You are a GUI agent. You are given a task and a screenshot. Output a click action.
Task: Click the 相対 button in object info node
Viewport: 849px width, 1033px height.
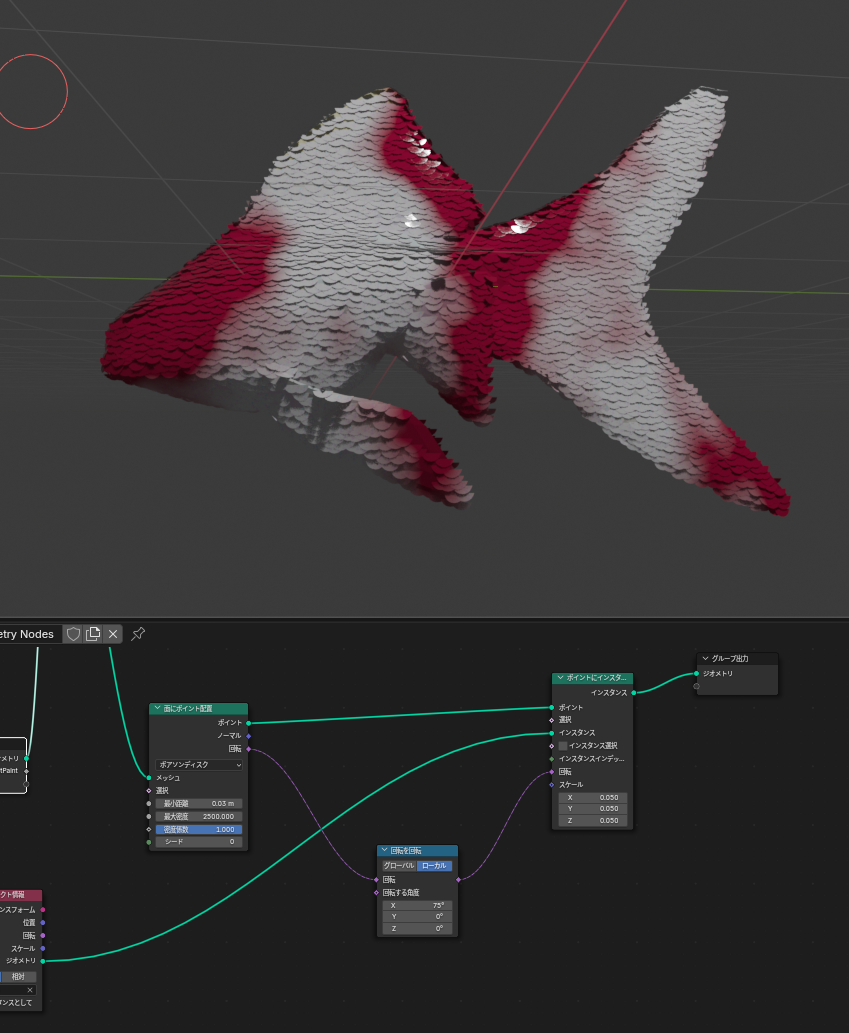18,977
